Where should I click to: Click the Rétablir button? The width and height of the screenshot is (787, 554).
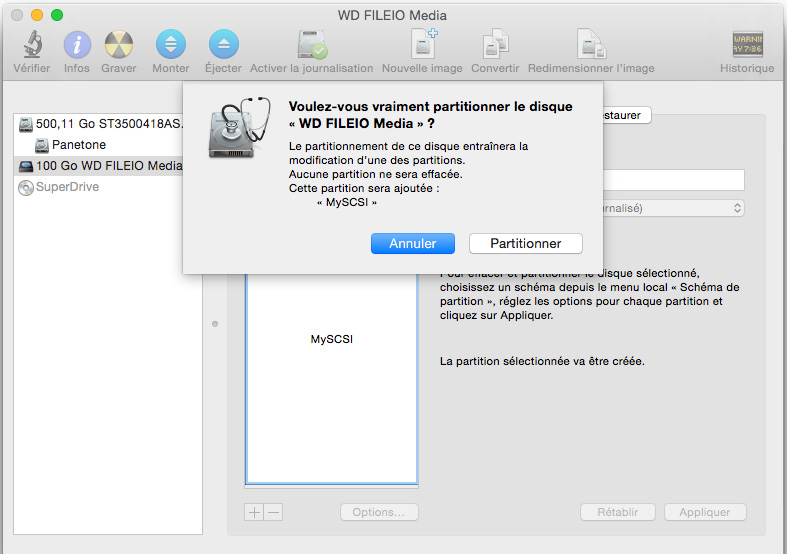pyautogui.click(x=618, y=512)
